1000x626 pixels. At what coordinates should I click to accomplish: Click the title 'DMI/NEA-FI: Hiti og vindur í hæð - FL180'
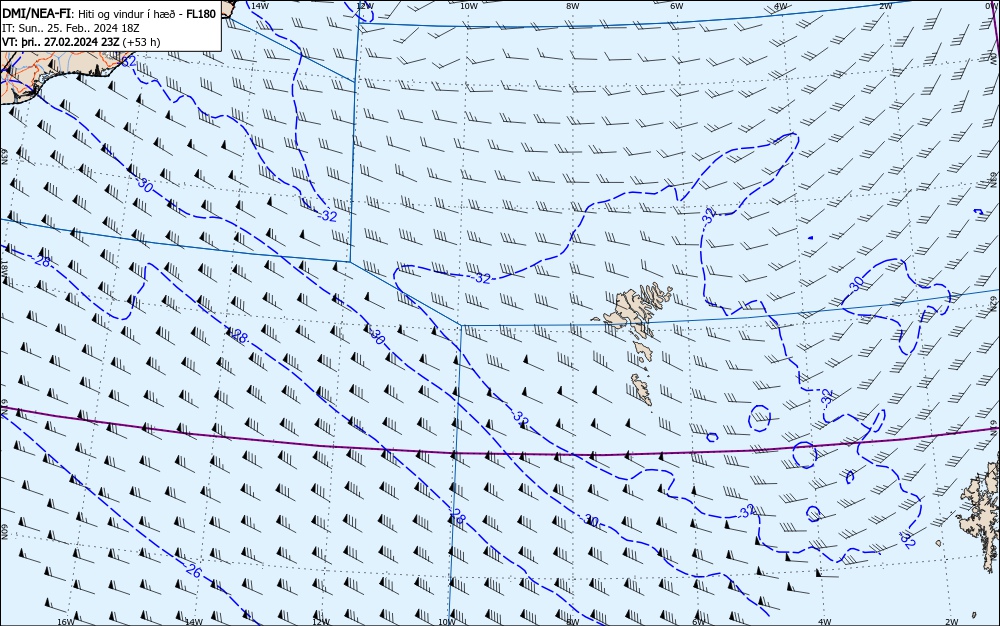[x=109, y=14]
